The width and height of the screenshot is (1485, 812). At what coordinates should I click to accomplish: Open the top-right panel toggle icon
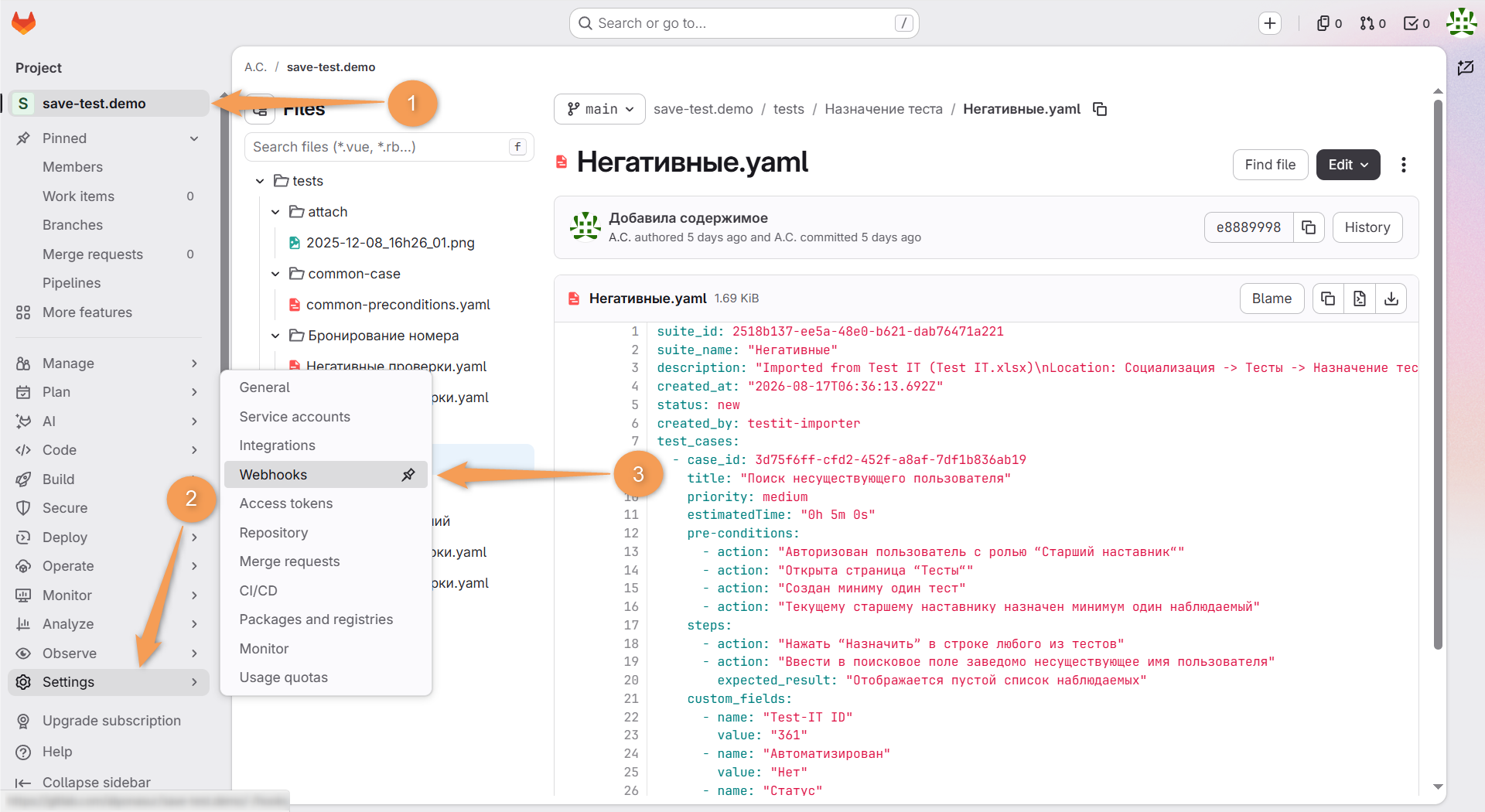tap(1466, 68)
